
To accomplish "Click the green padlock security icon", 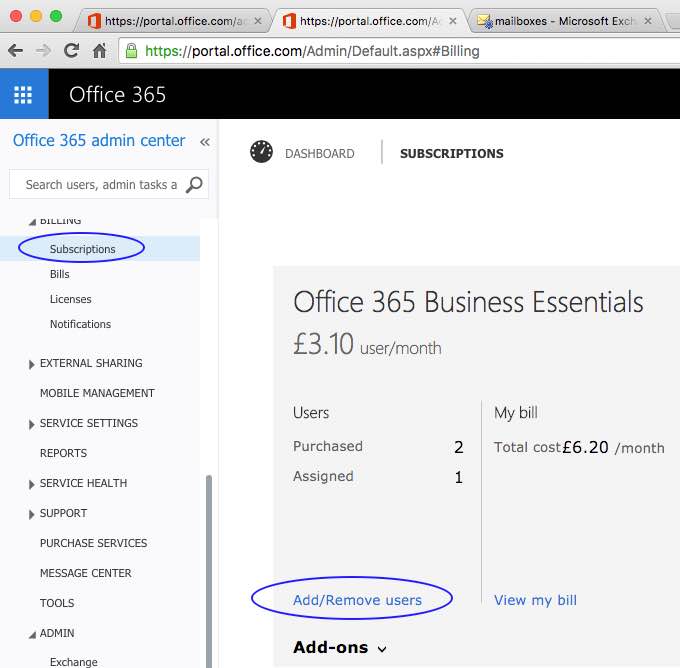I will (x=131, y=51).
